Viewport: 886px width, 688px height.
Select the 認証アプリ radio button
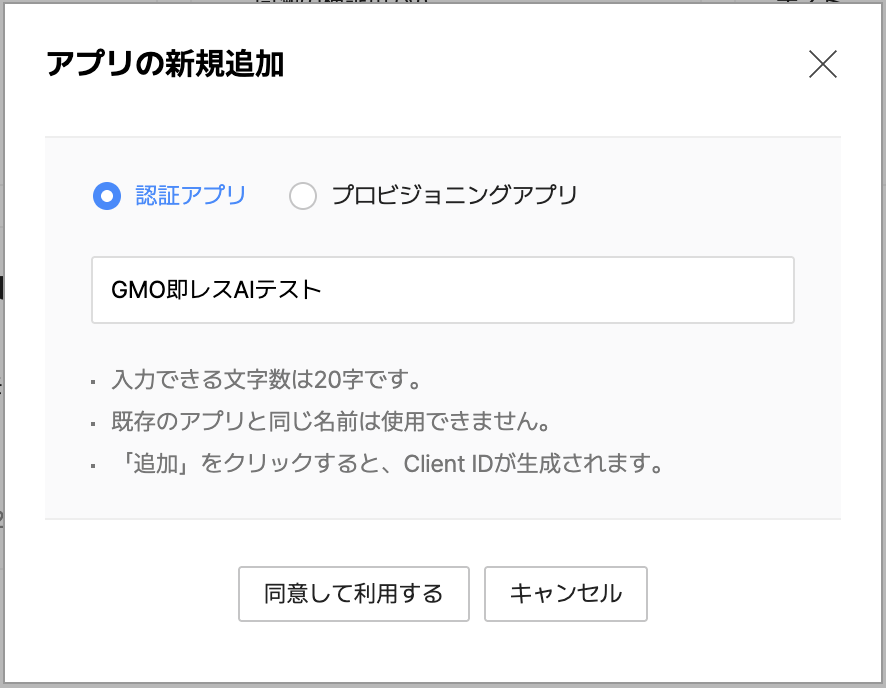tap(106, 195)
